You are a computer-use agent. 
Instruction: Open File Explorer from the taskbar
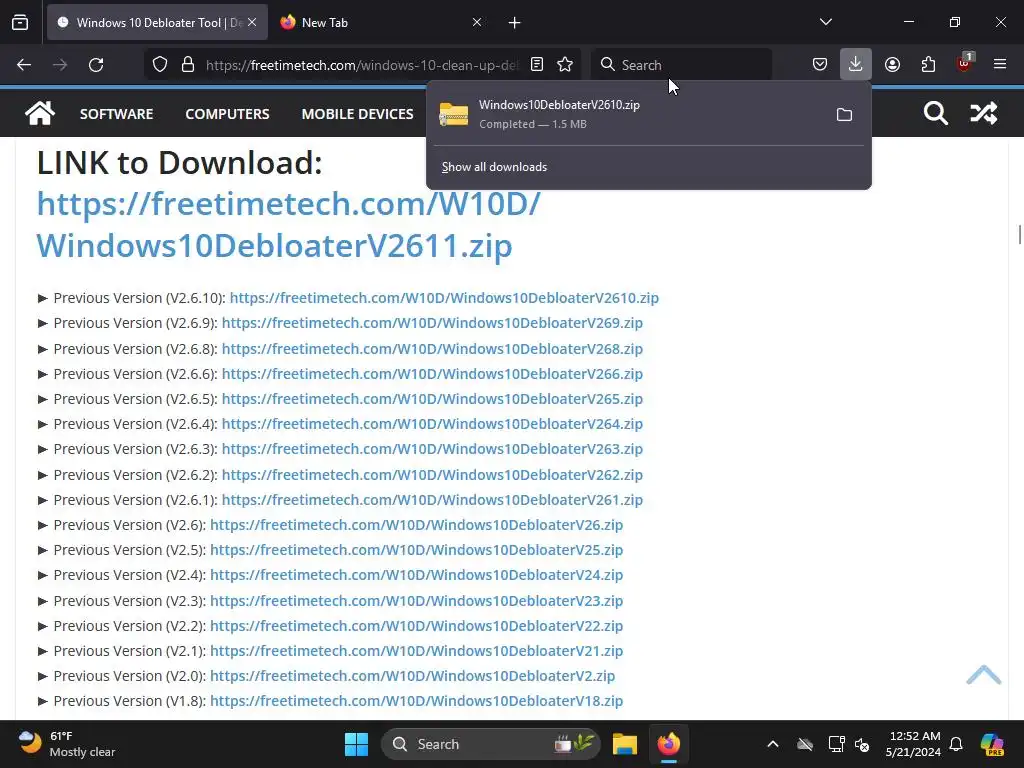pos(624,744)
